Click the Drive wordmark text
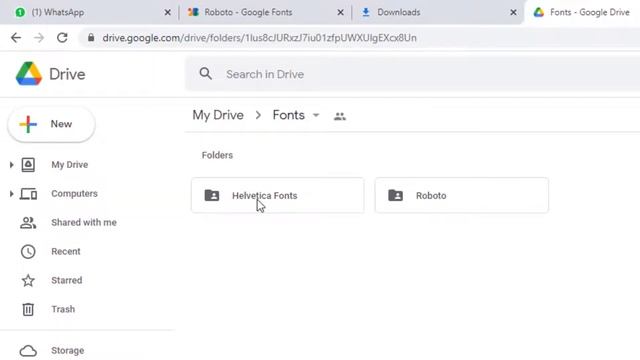 67,74
